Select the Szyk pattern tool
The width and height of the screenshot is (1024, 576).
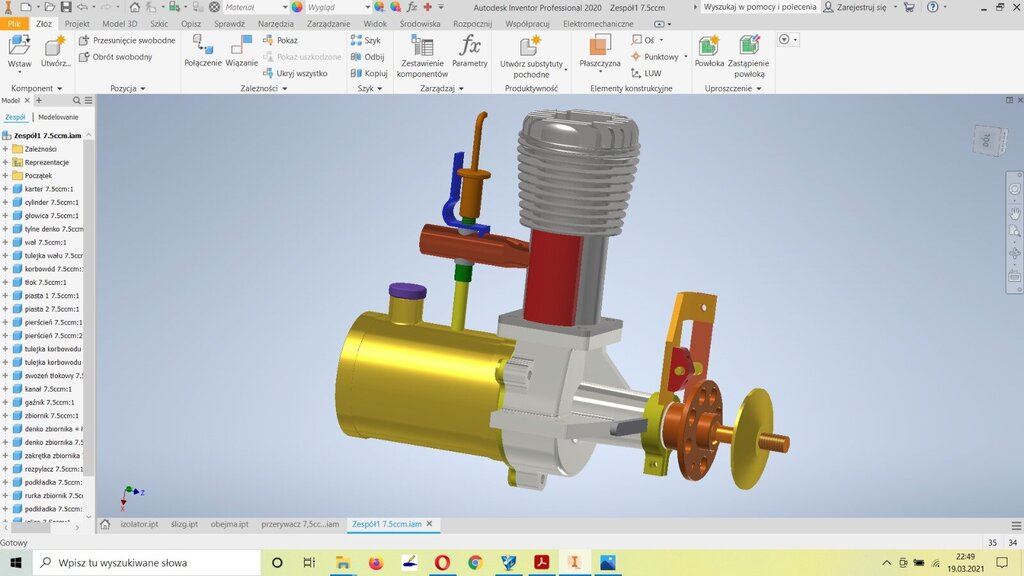coord(366,41)
